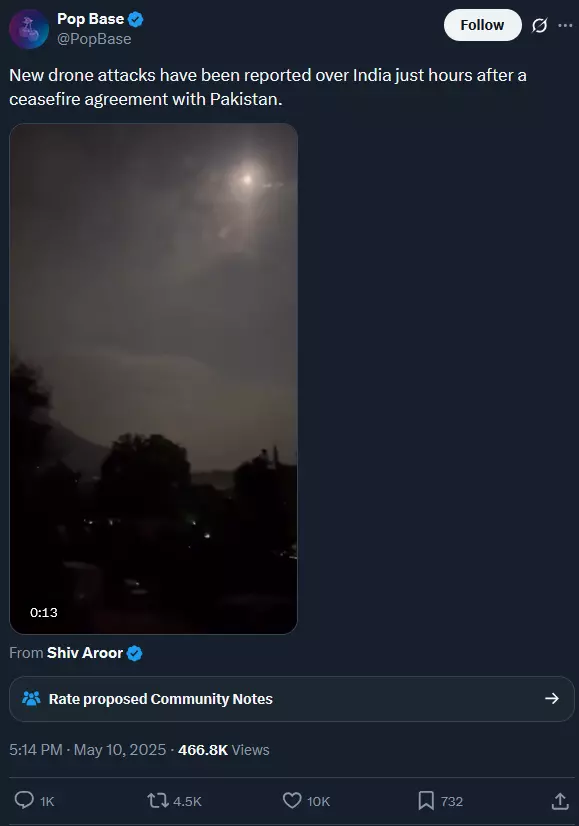Image resolution: width=579 pixels, height=826 pixels.
Task: Repost this post with the retweet icon
Action: pos(157,801)
